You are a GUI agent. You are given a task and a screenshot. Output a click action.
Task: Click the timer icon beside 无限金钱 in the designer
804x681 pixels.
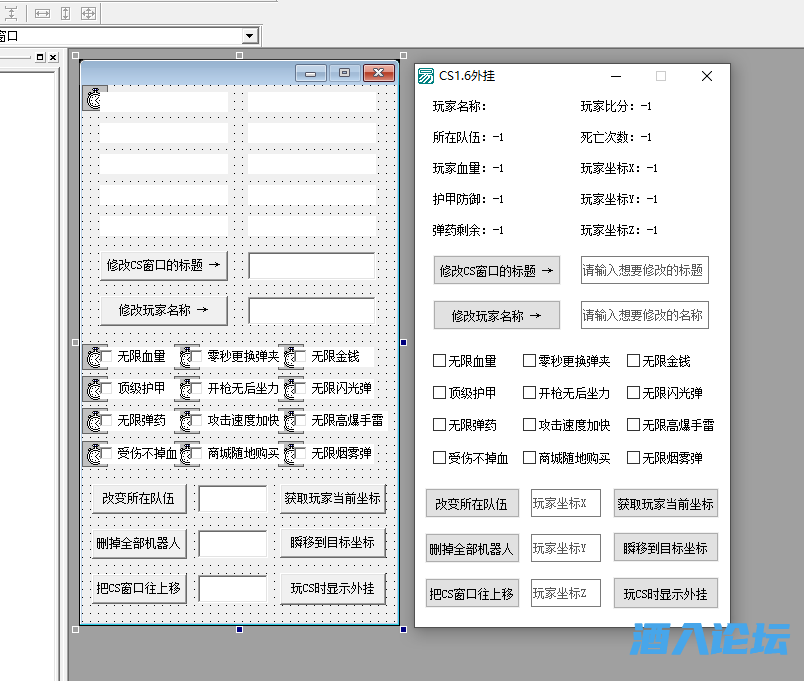click(x=289, y=357)
